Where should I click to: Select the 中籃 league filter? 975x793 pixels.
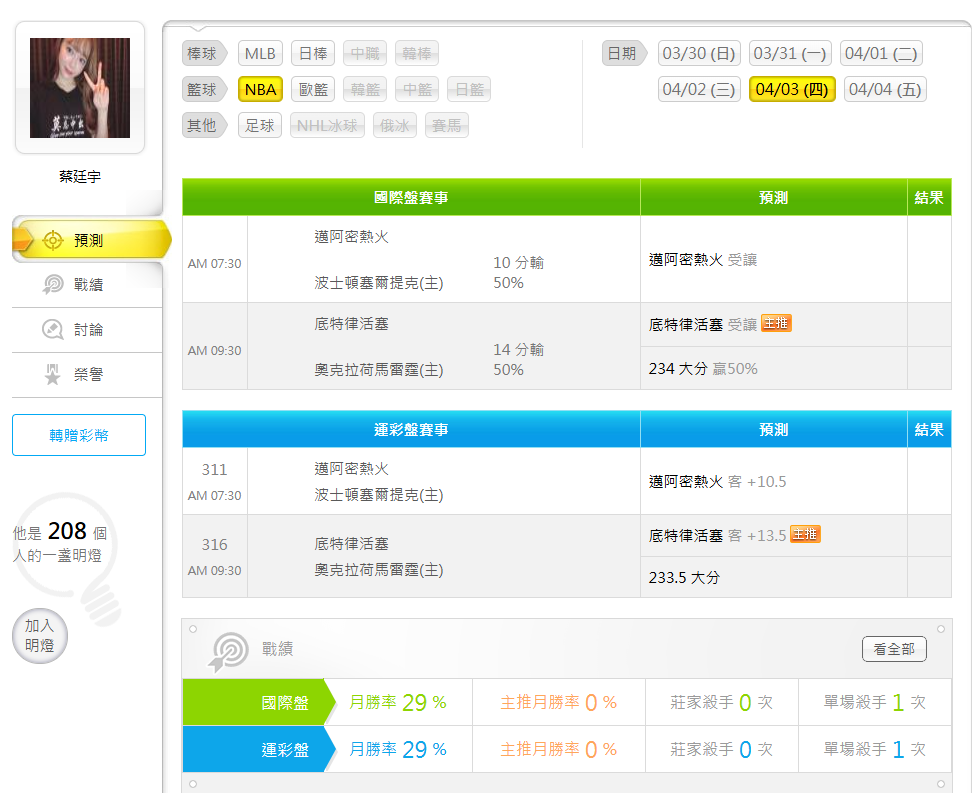[x=417, y=90]
